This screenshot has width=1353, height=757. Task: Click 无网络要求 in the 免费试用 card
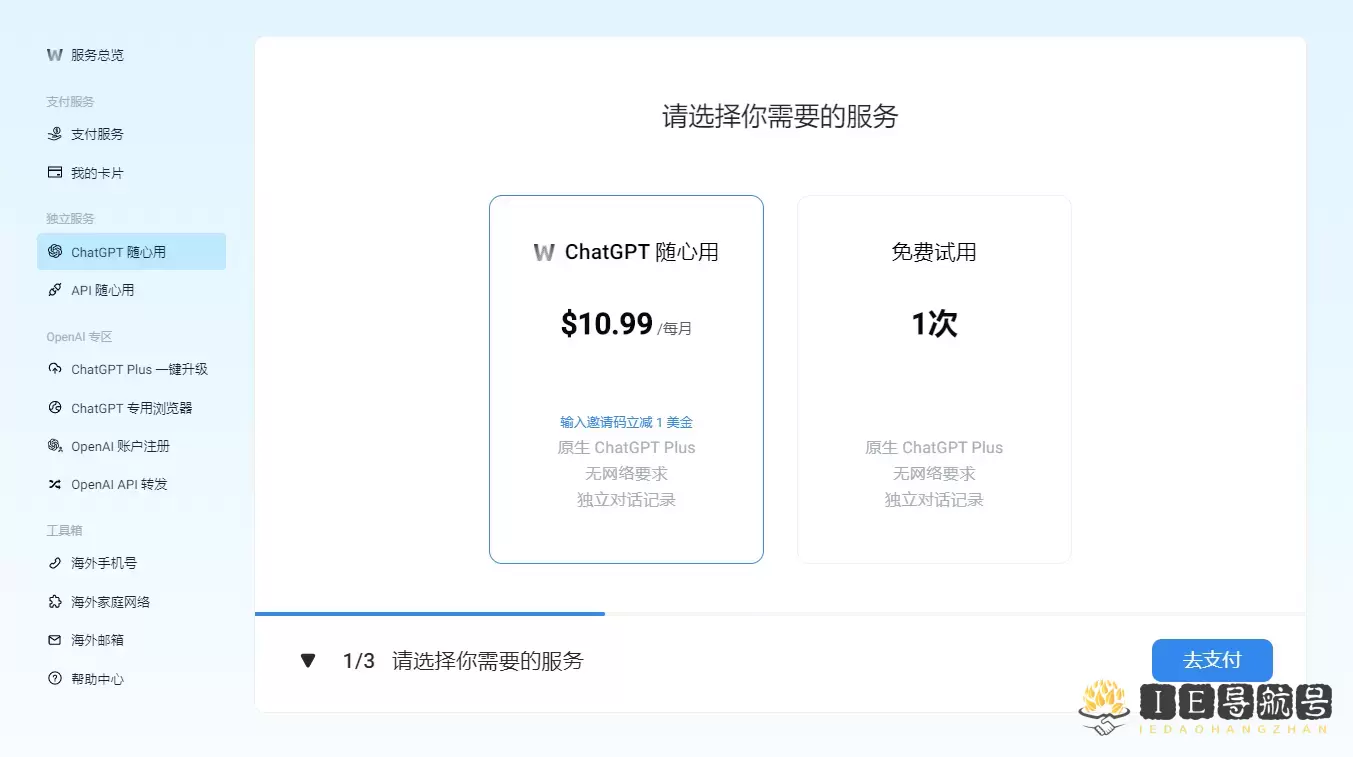(x=934, y=474)
